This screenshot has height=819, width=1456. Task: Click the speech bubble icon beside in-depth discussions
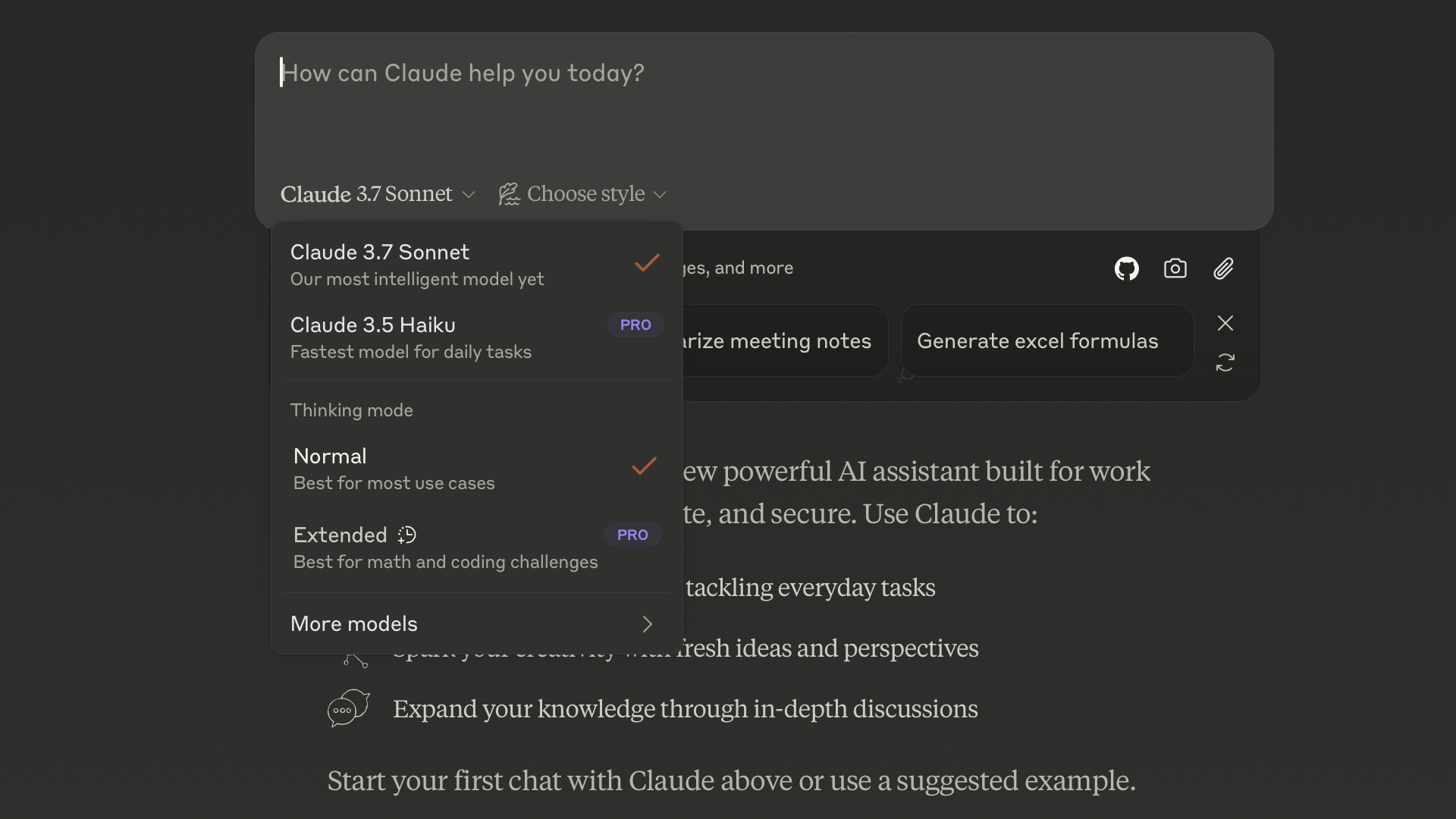point(347,708)
